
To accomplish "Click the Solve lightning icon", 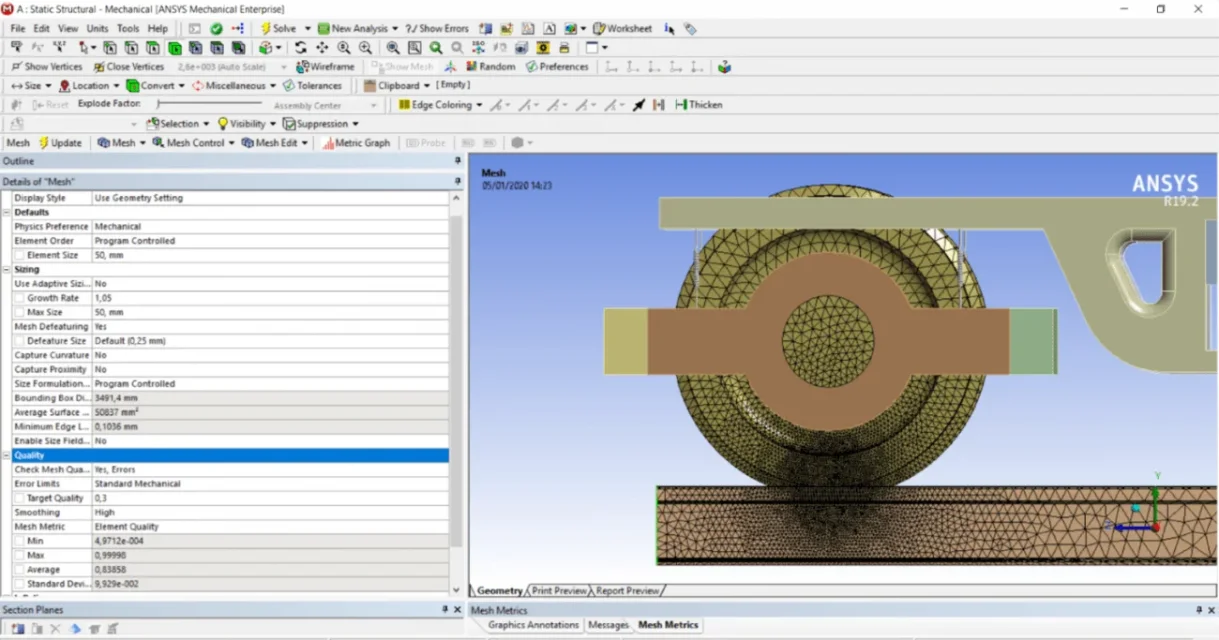I will click(265, 29).
